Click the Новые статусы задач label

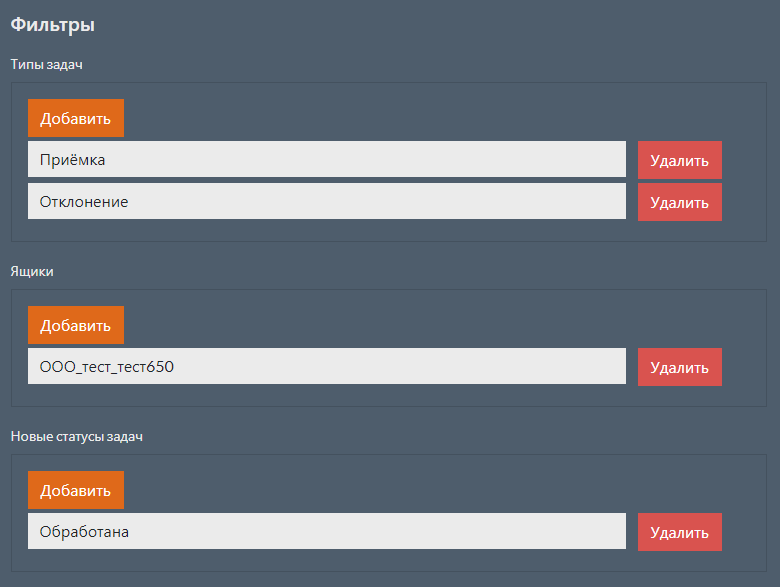tap(77, 437)
